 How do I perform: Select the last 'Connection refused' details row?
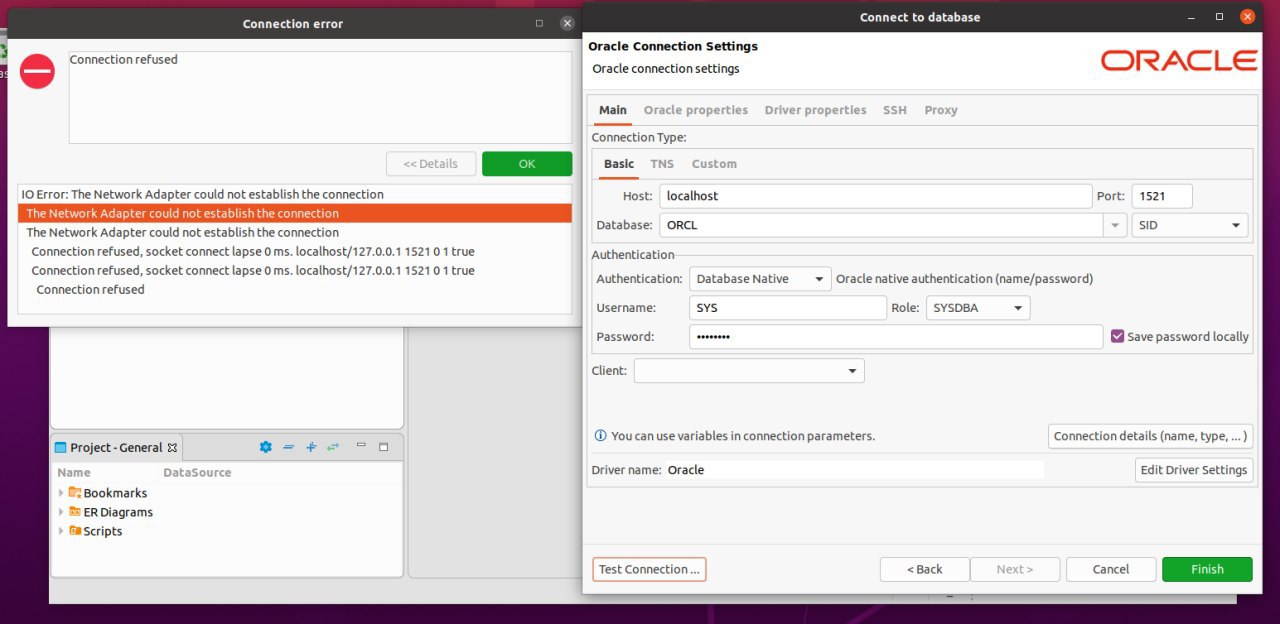(x=295, y=289)
